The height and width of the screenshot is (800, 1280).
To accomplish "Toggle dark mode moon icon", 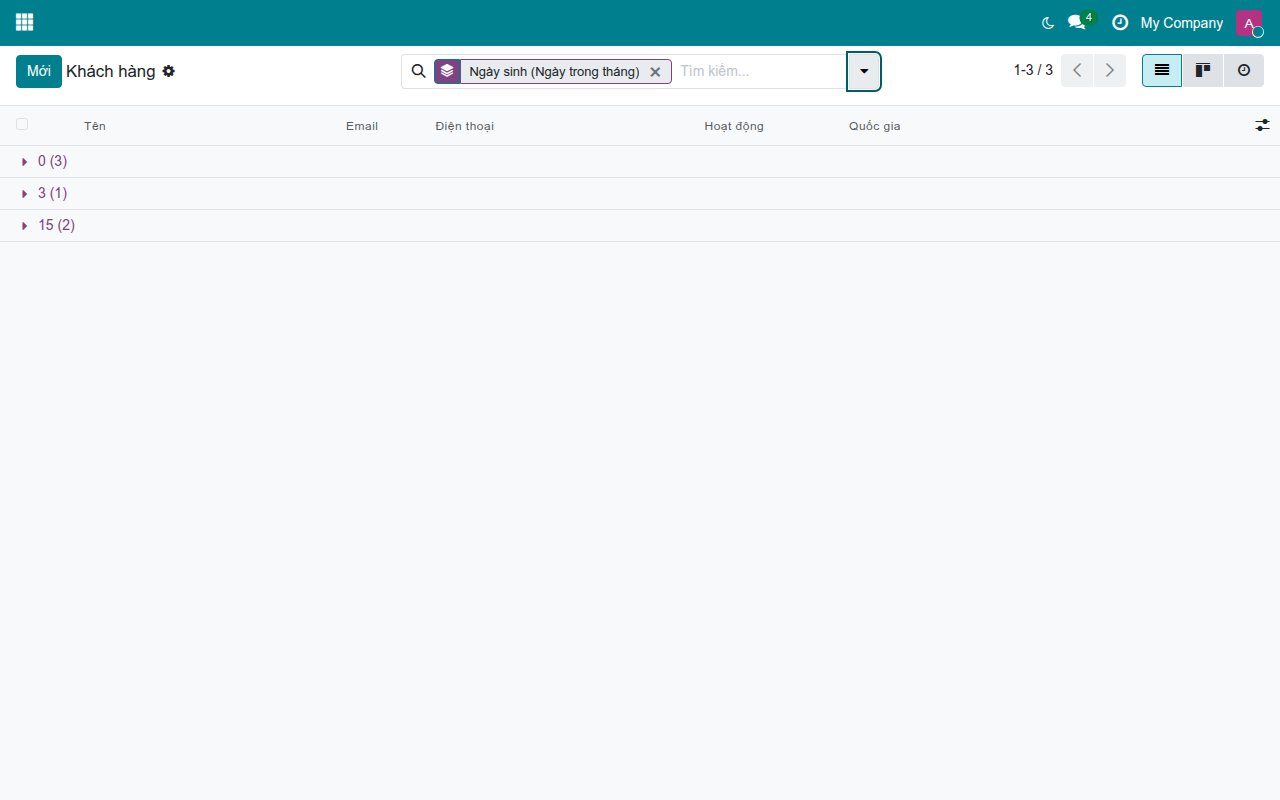I will [1048, 23].
